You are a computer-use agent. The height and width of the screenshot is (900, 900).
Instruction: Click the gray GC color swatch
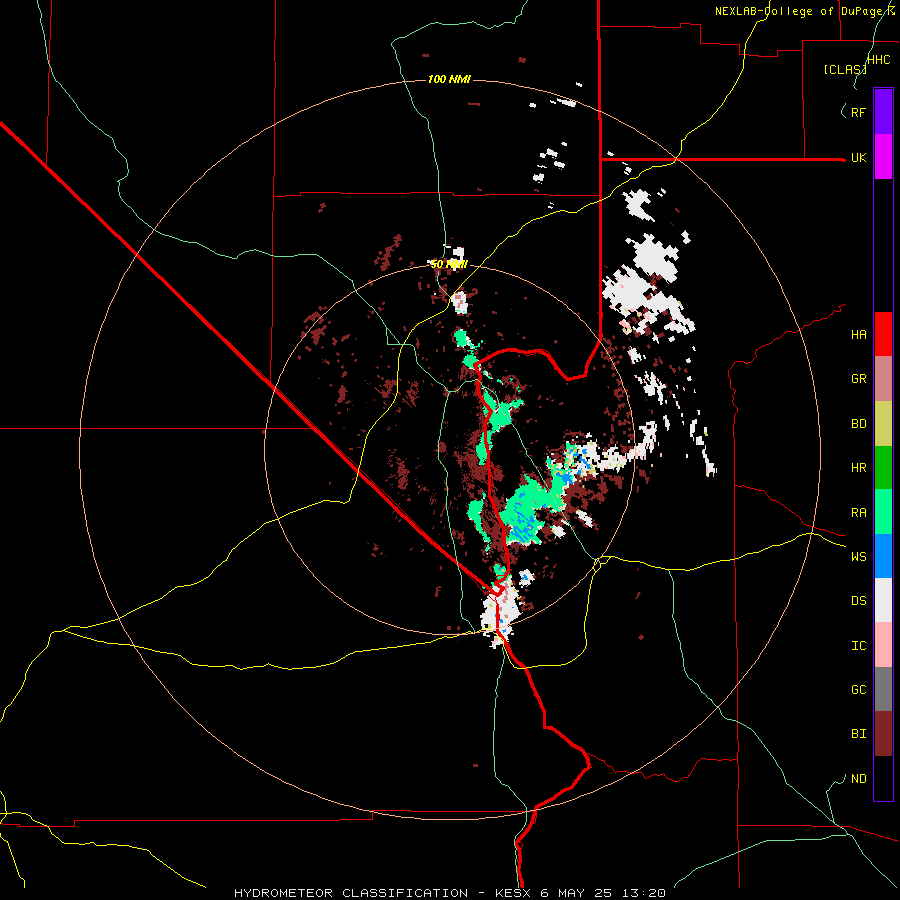pyautogui.click(x=883, y=689)
